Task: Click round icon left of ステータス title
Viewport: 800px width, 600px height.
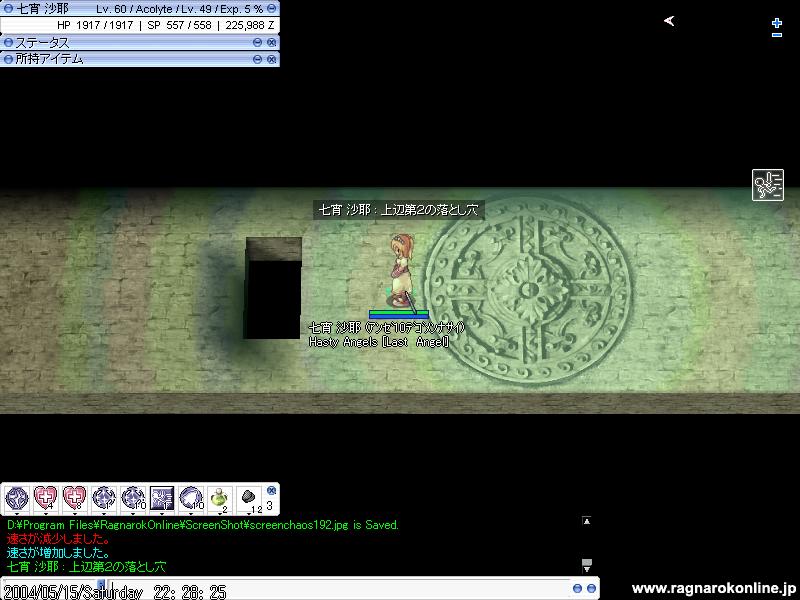Action: point(9,42)
